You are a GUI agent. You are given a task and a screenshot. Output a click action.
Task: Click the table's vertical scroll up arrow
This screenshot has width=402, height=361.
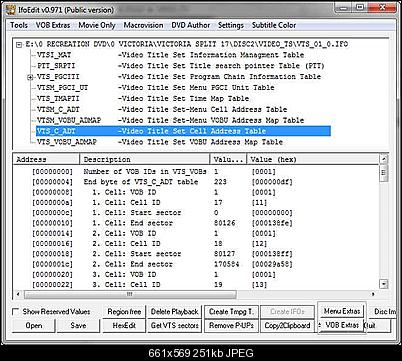[x=384, y=159]
